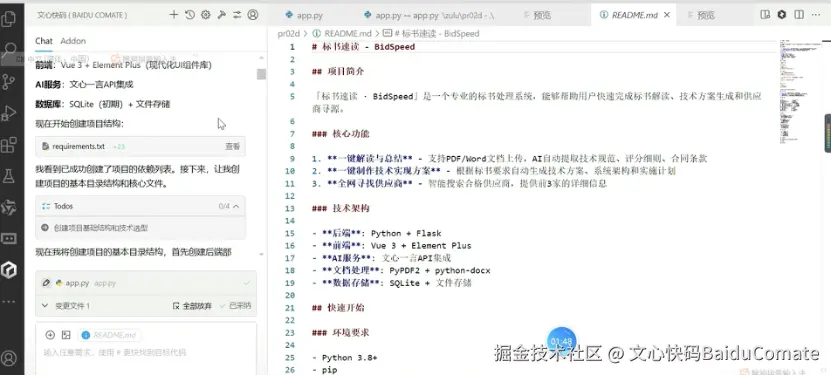The width and height of the screenshot is (832, 376).
Task: Open chat history clock icon
Action: [189, 15]
